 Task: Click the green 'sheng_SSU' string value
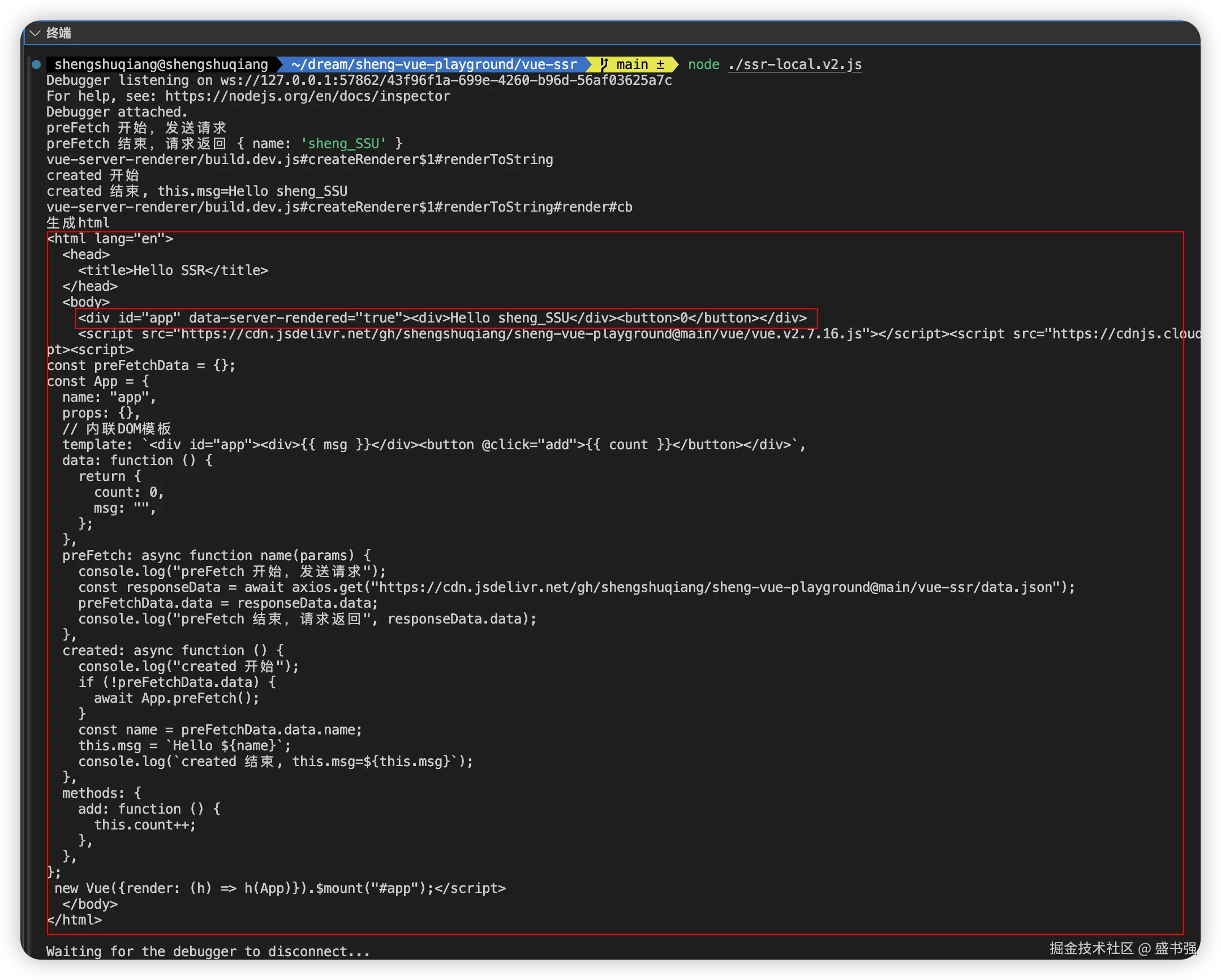tap(343, 144)
